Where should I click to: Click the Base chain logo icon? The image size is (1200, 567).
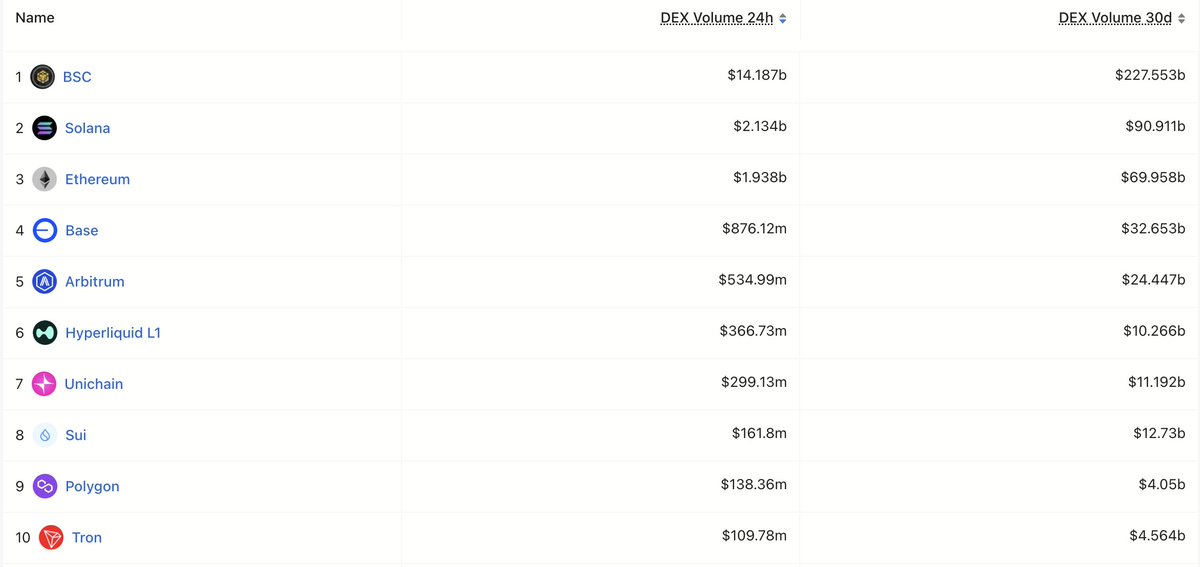[44, 230]
